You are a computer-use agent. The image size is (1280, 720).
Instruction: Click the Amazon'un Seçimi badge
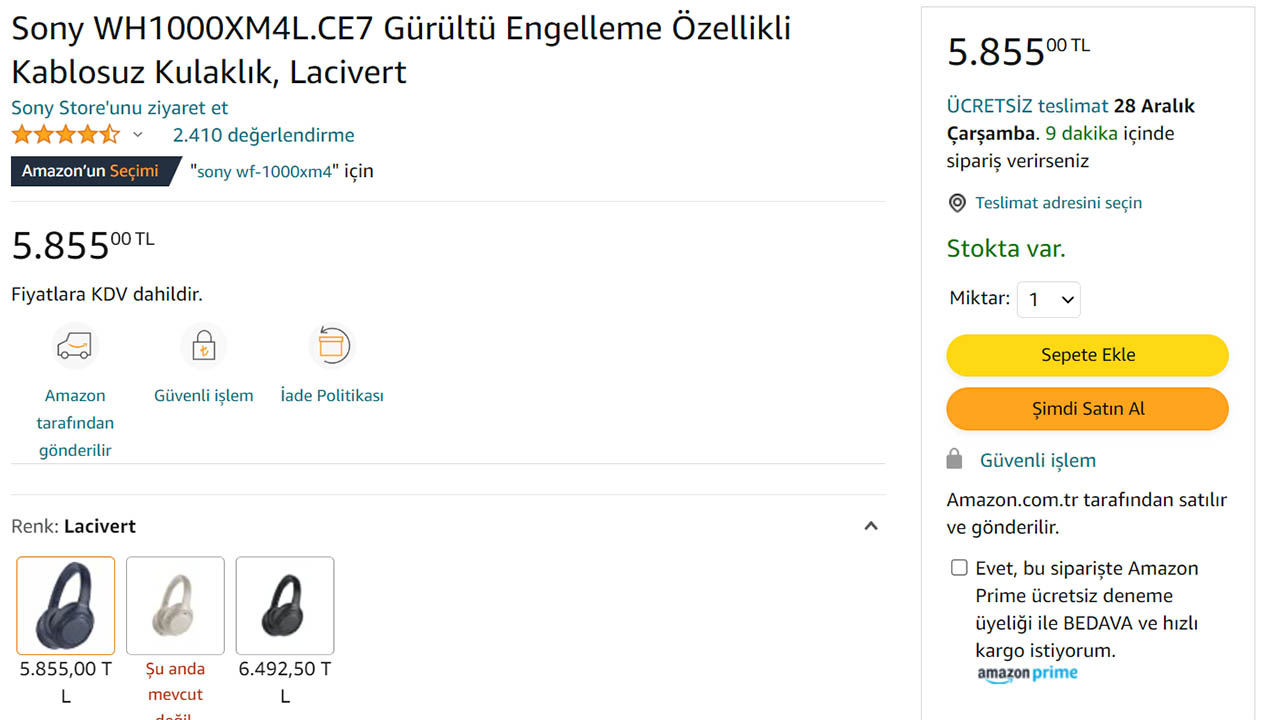pyautogui.click(x=92, y=171)
